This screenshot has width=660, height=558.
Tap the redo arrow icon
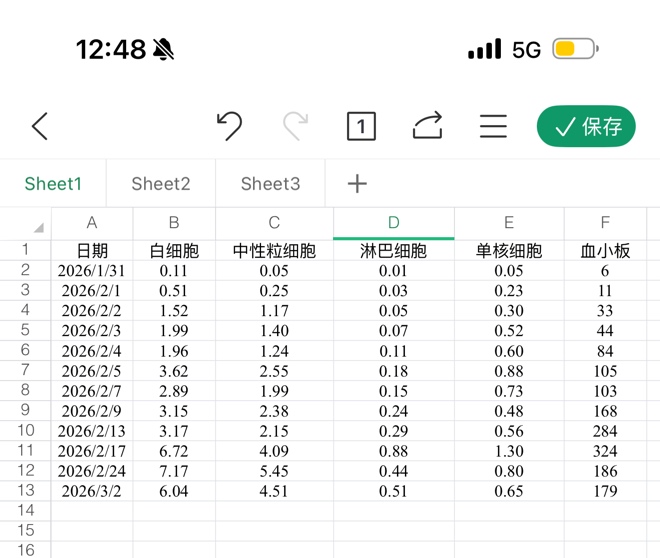[x=295, y=126]
